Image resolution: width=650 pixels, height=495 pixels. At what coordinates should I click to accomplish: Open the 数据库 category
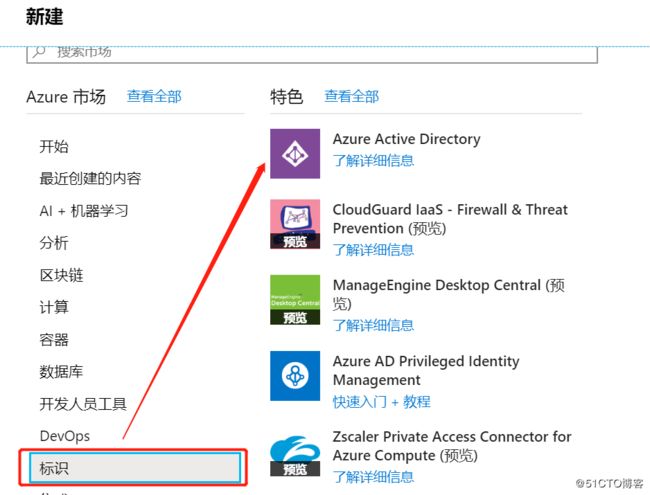(61, 371)
